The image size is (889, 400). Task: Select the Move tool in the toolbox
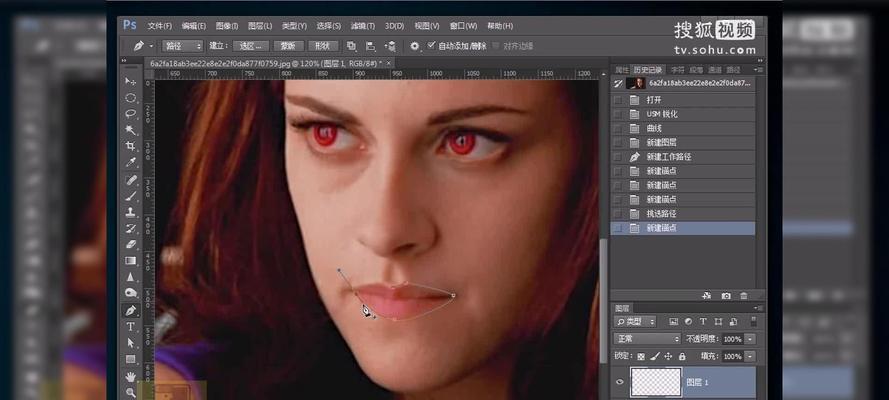[131, 82]
